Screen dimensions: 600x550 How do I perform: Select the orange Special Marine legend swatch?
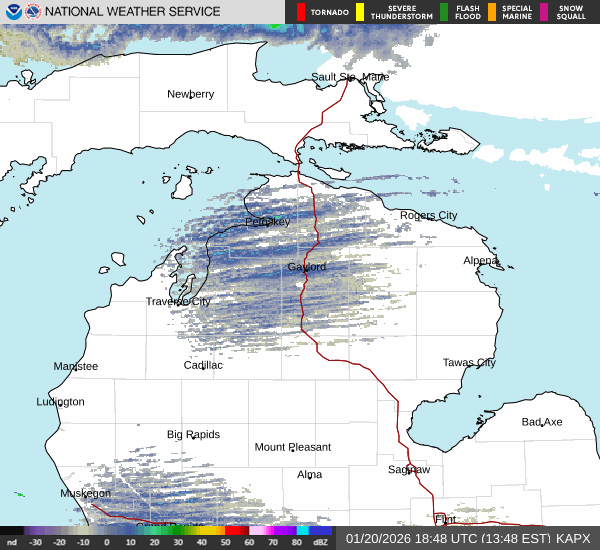tap(493, 12)
